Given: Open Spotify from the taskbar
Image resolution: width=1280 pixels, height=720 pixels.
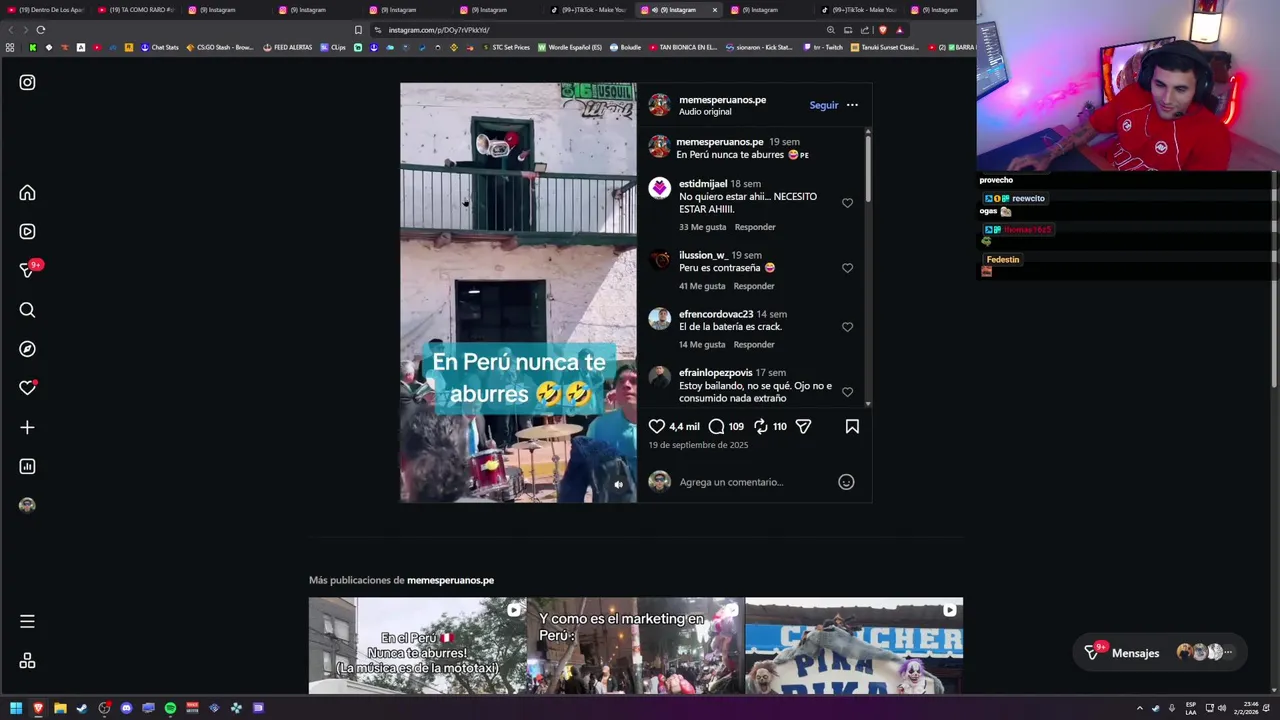Looking at the screenshot, I should pos(170,708).
